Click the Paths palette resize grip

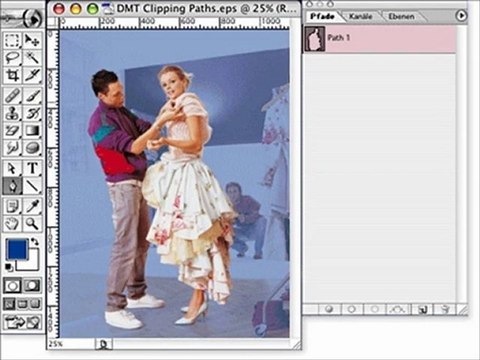pyautogui.click(x=462, y=310)
